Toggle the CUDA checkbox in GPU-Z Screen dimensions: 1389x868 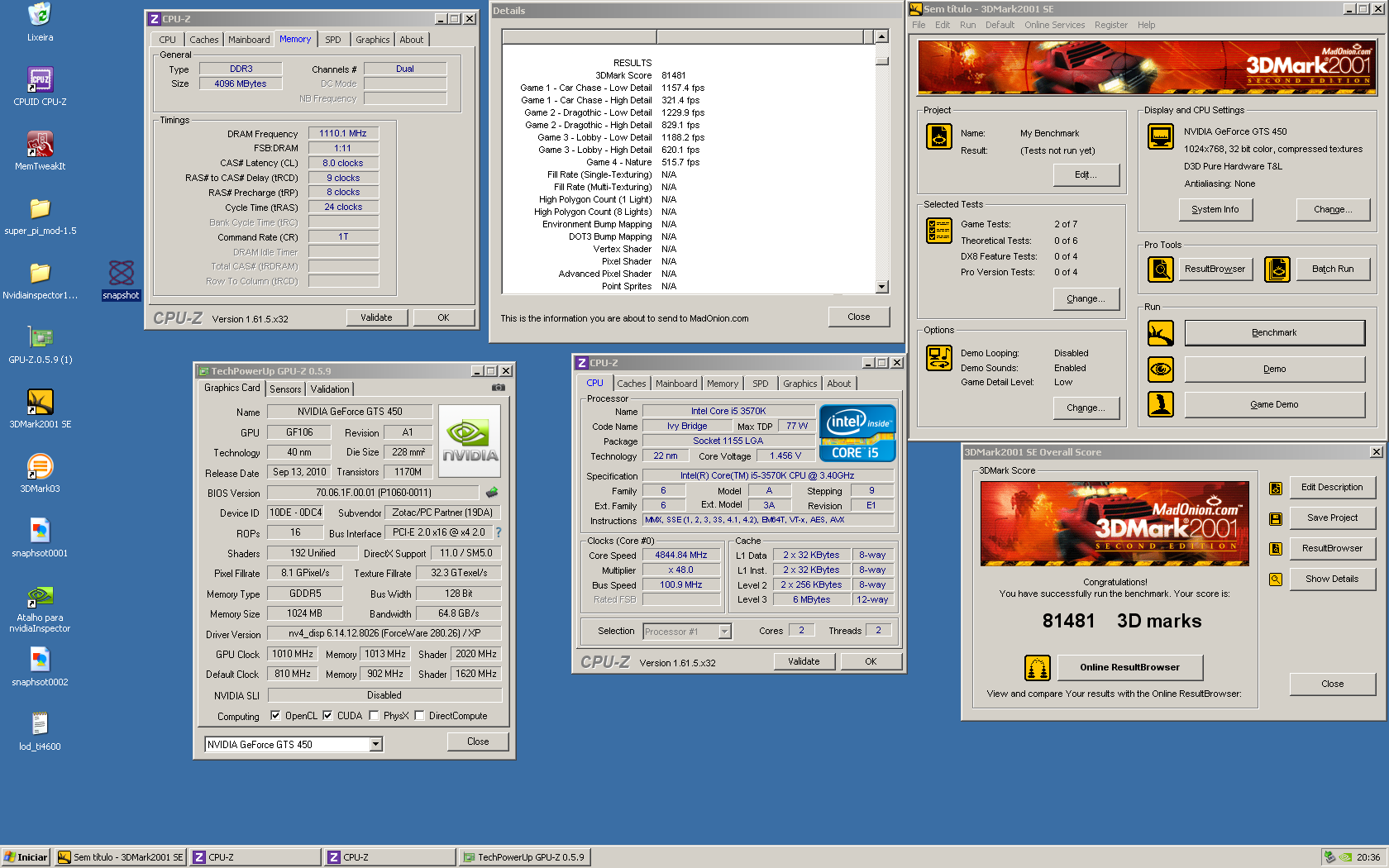[327, 716]
